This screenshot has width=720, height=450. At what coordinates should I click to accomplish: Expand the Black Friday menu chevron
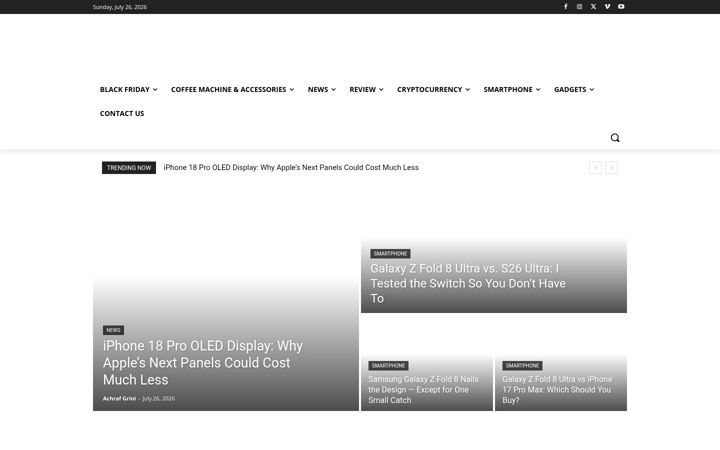click(x=155, y=90)
